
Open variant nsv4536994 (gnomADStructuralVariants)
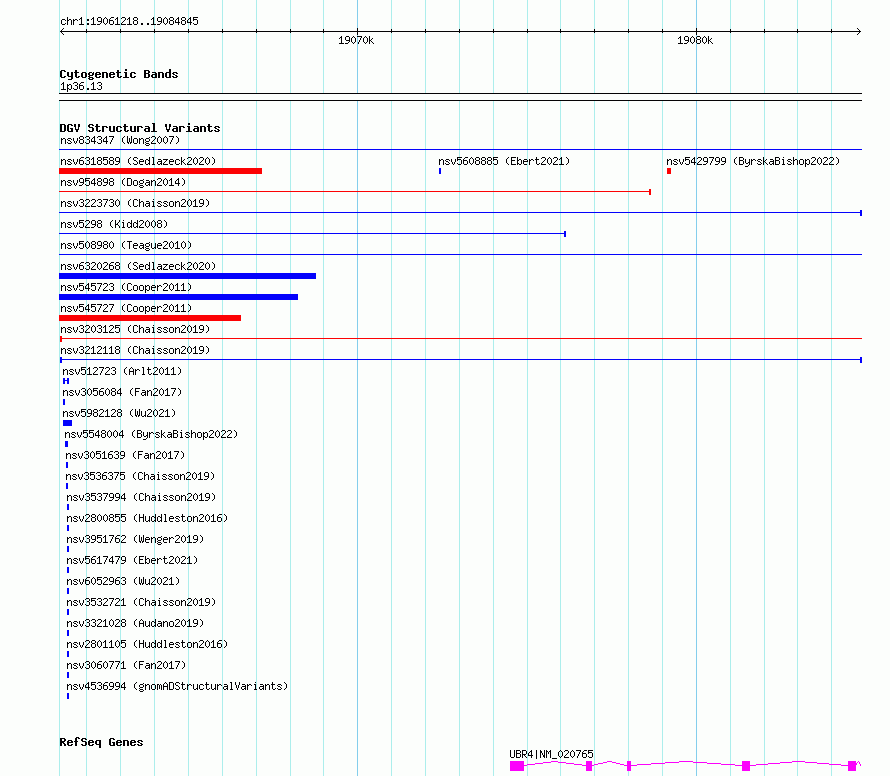pyautogui.click(x=177, y=686)
